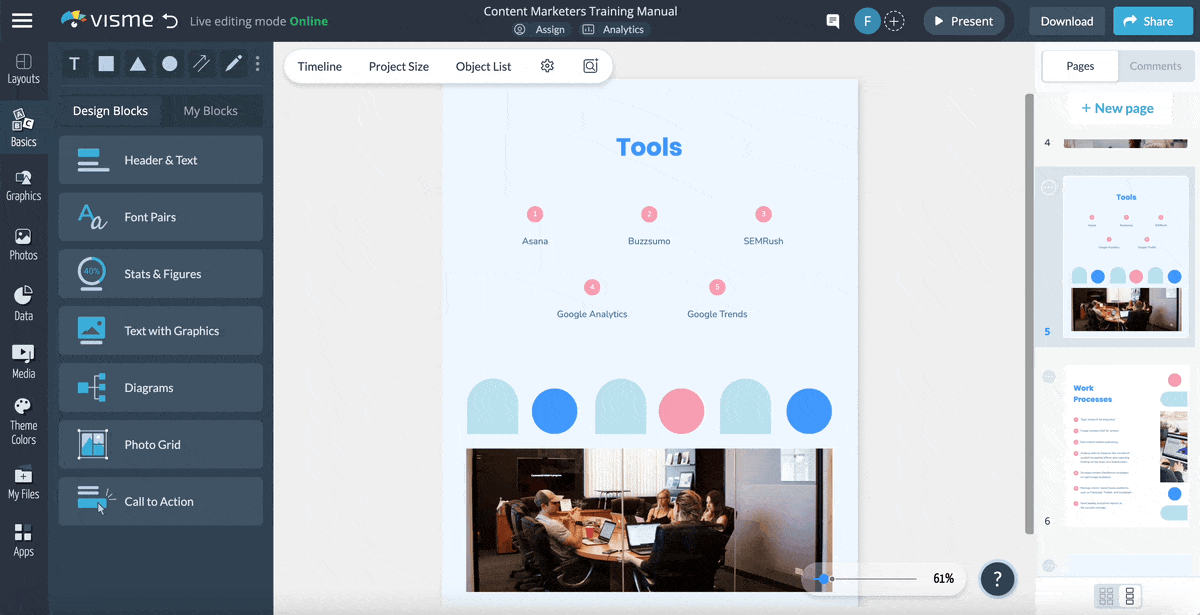Image resolution: width=1200 pixels, height=615 pixels.
Task: Add a page with New page
Action: click(x=1117, y=108)
